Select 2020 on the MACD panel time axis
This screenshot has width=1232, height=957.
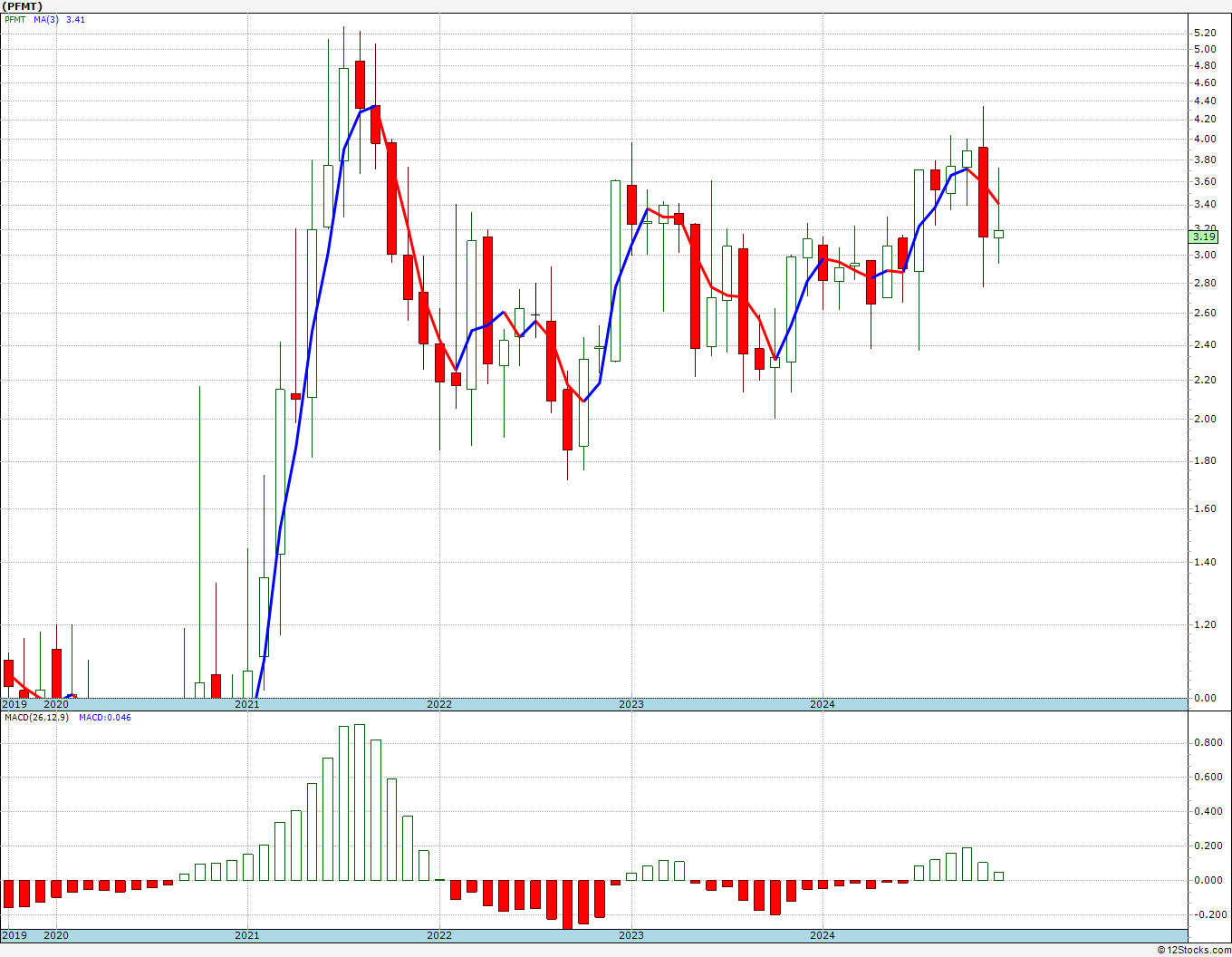coord(56,934)
